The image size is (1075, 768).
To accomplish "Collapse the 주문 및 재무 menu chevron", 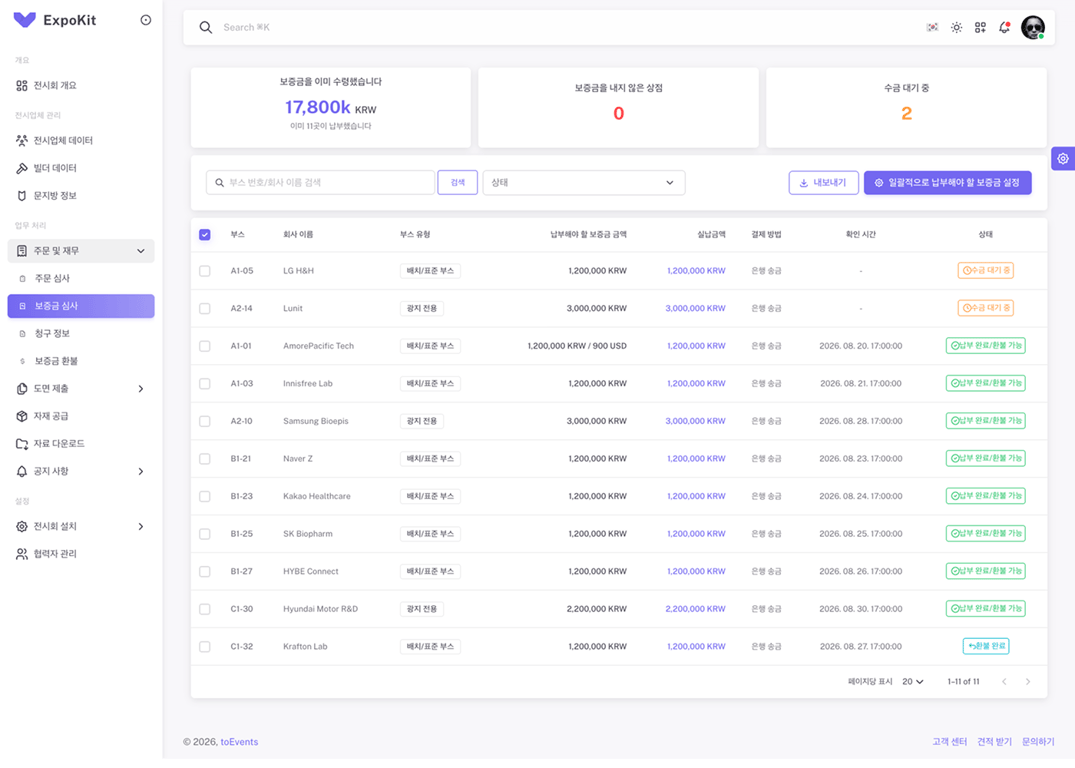I will click(141, 251).
